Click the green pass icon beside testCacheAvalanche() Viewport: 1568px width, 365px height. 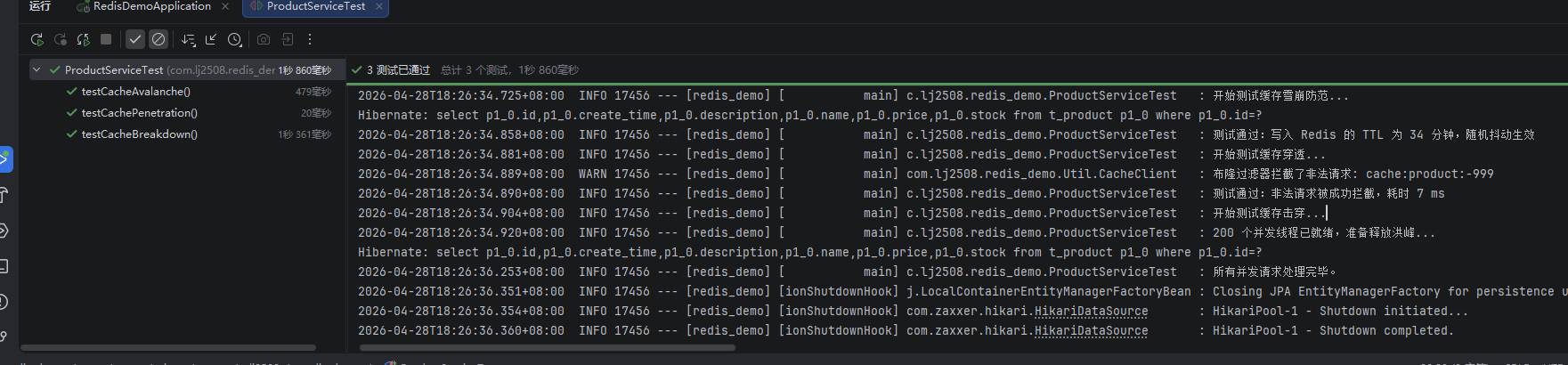[71, 92]
